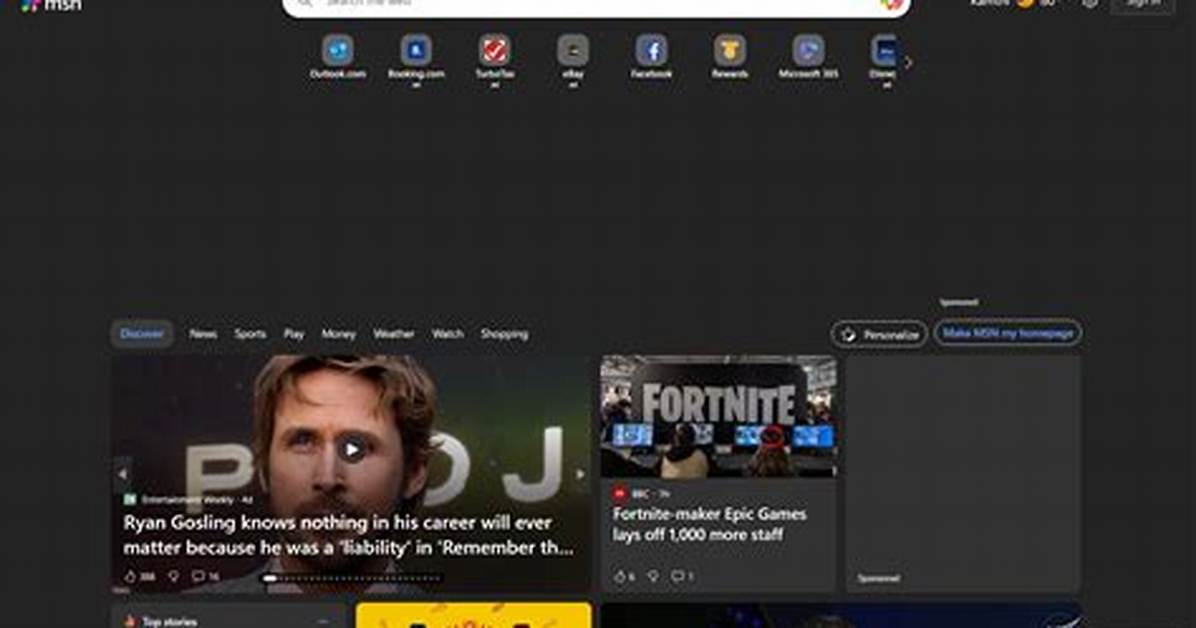Select the Discover tab
1196x628 pixels.
142,333
